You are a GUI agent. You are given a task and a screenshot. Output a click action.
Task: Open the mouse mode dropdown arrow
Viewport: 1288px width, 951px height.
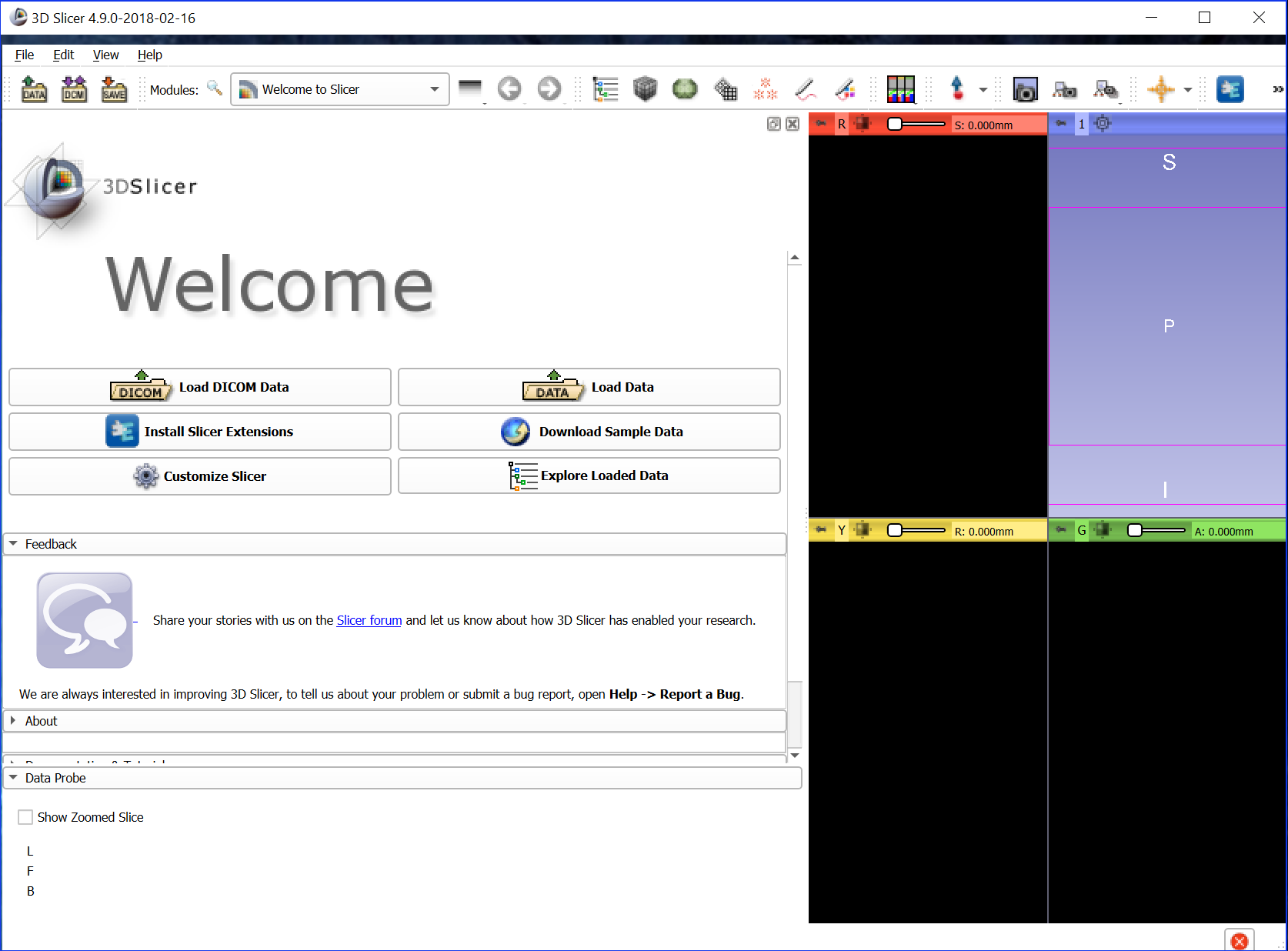(983, 90)
